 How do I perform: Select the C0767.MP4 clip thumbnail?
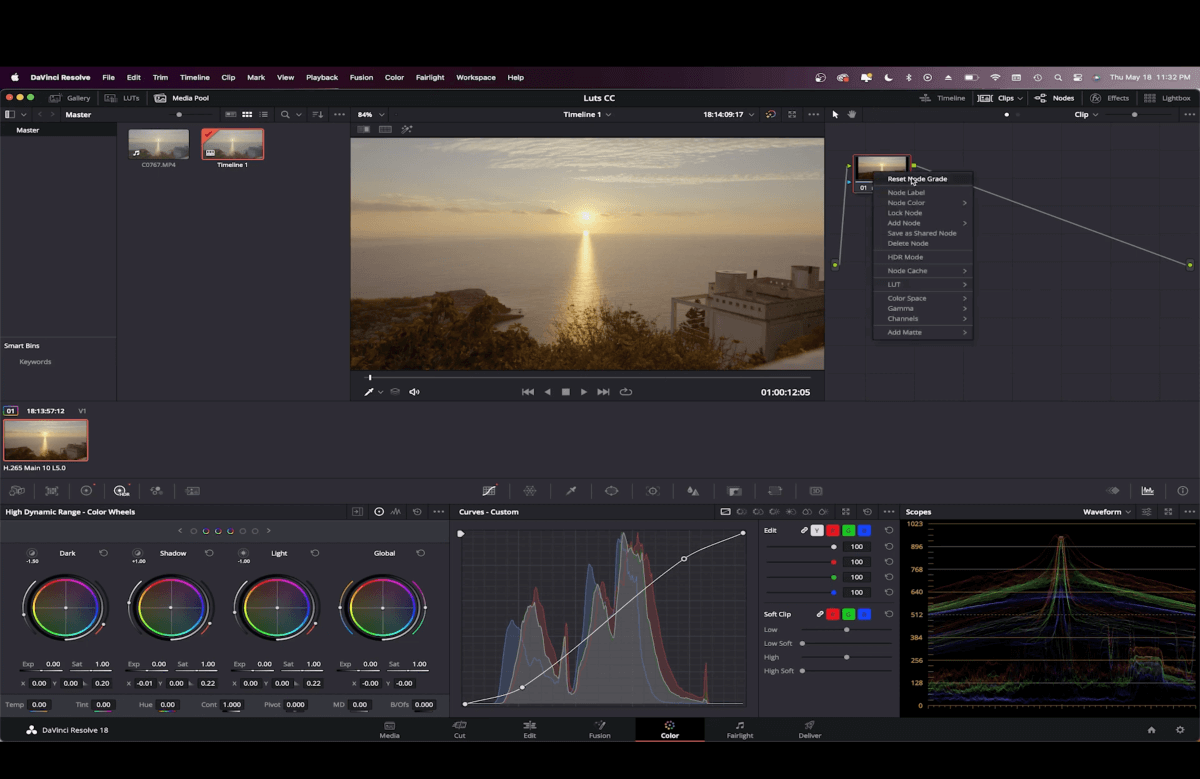point(159,144)
